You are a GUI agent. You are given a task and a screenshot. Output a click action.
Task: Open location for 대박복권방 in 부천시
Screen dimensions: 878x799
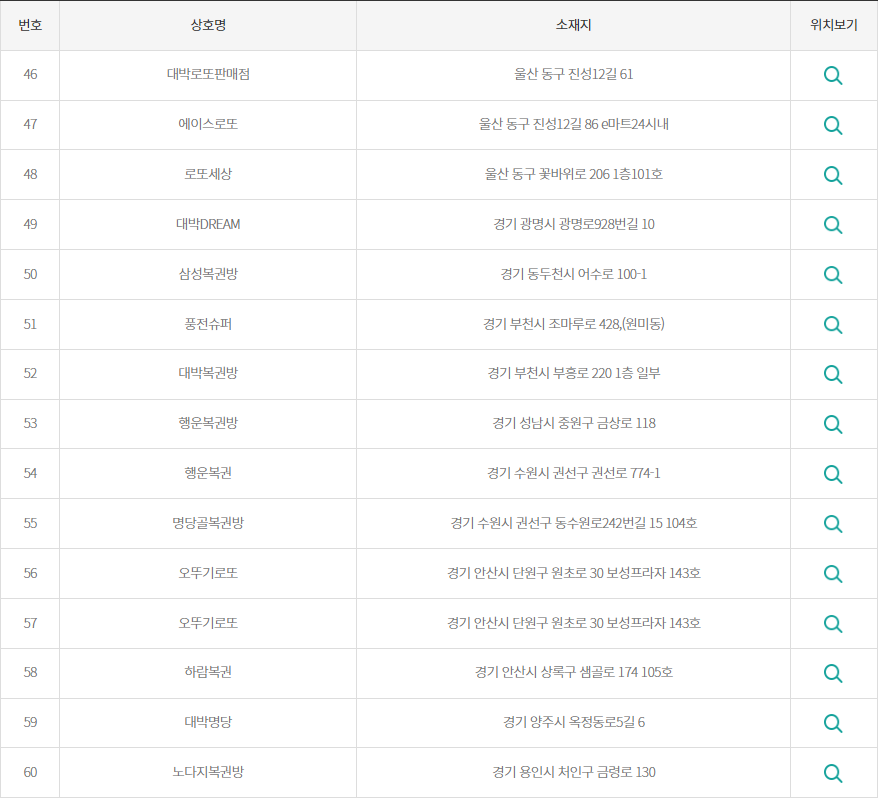point(833,374)
